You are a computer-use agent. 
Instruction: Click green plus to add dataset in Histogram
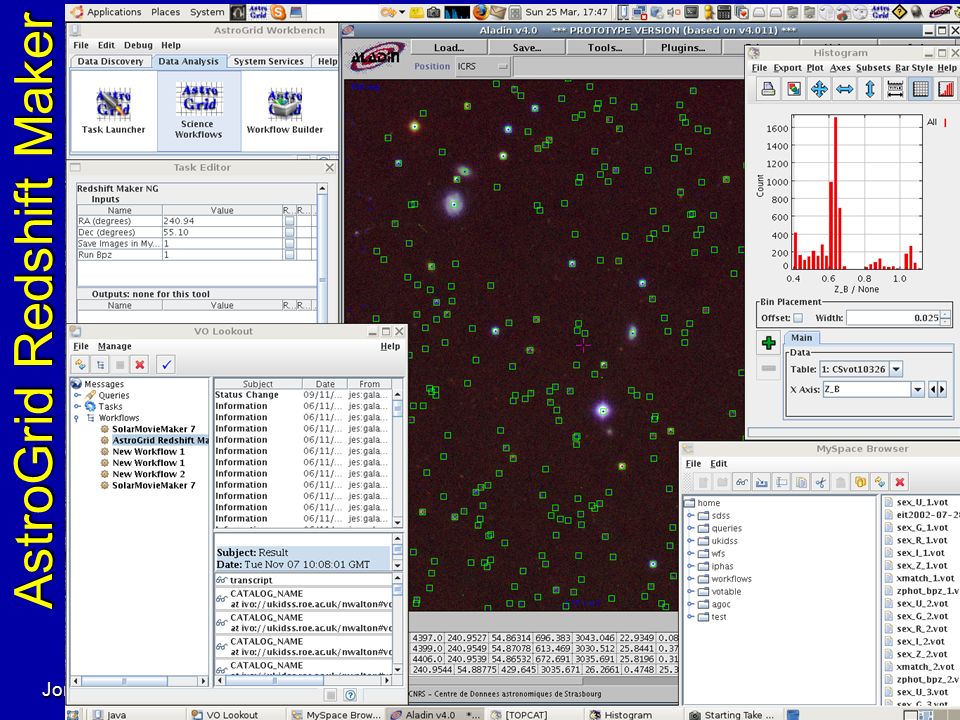click(768, 342)
